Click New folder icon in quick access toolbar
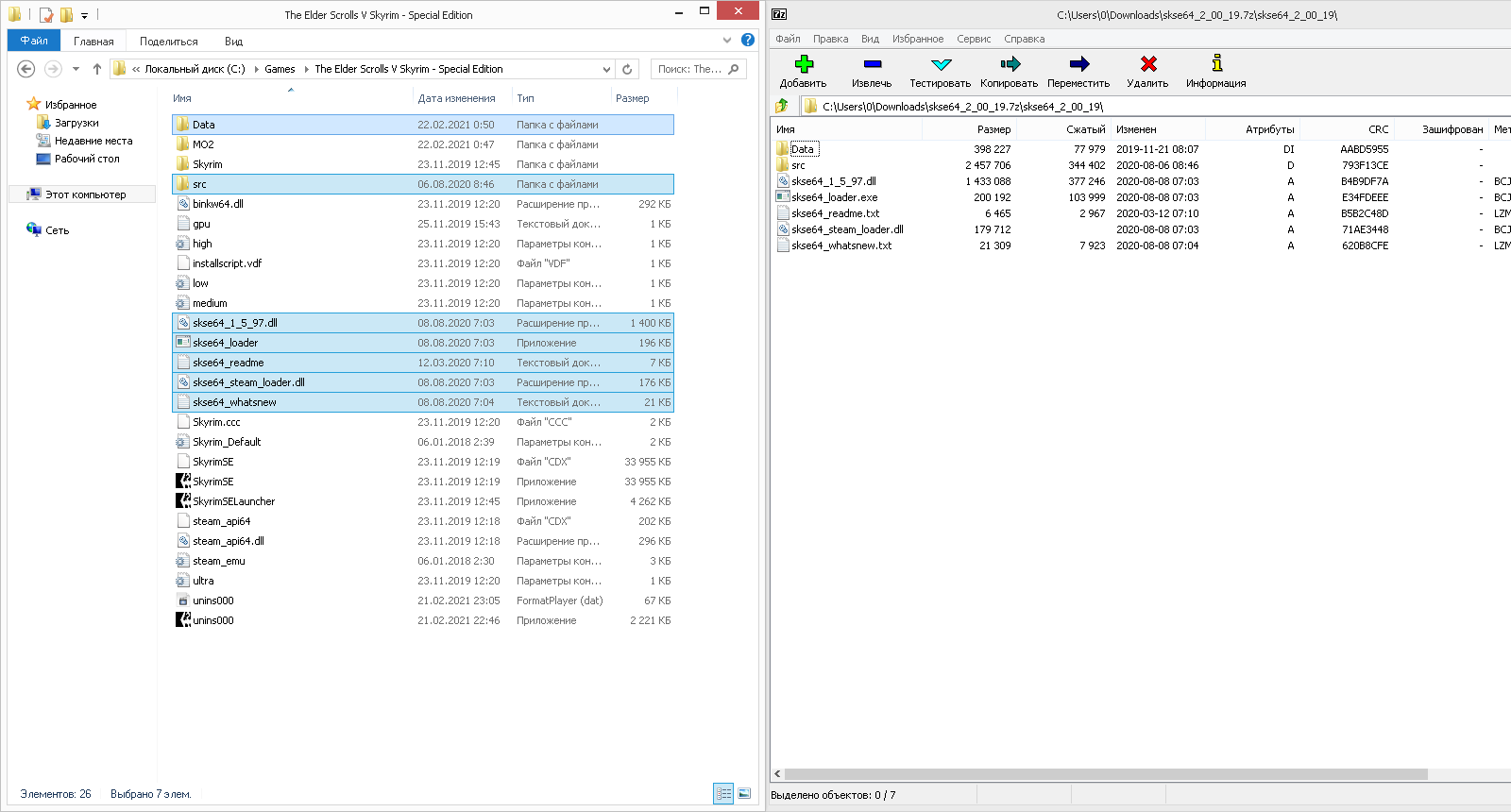Screen dimensions: 1511x812 click(x=66, y=15)
